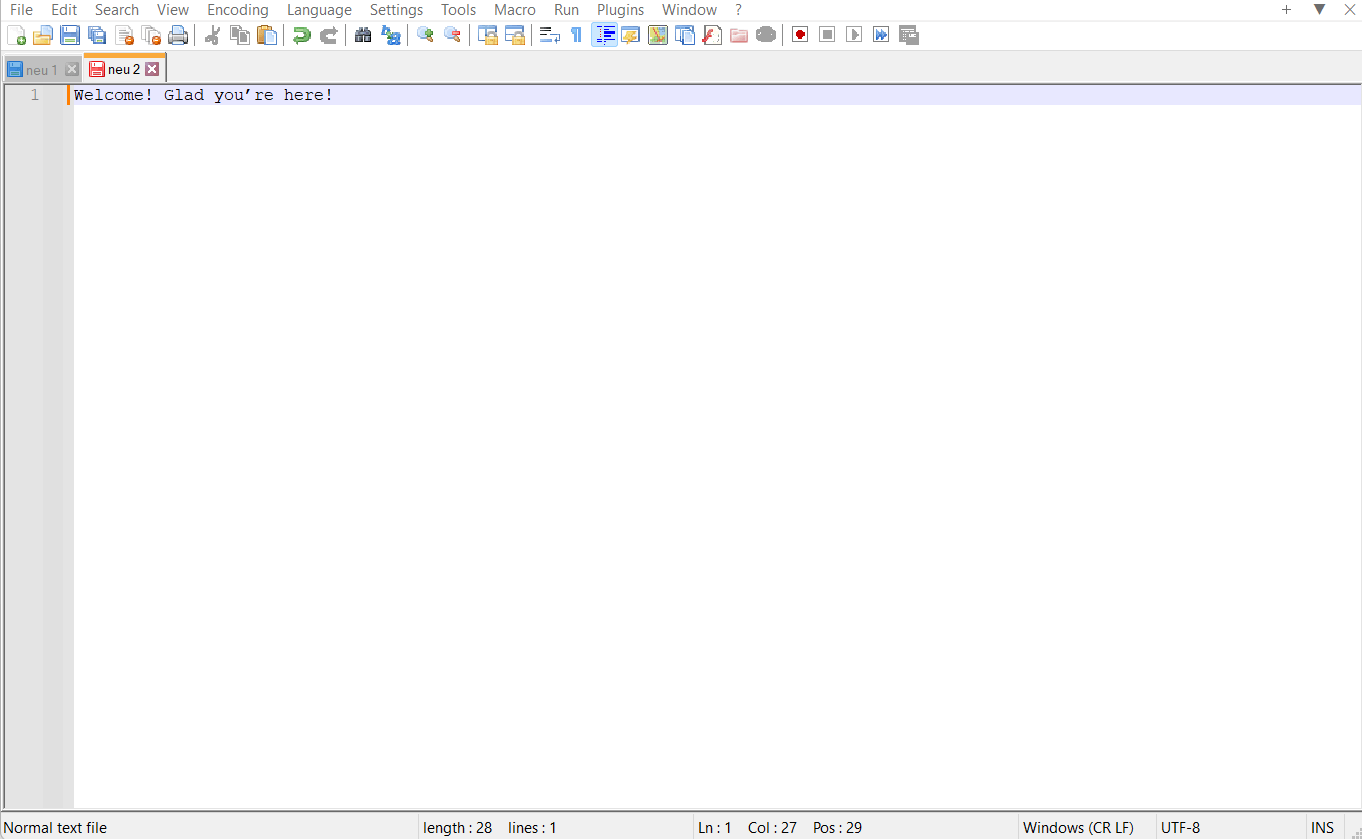Cut text using the scissors icon
Viewport: 1362px width, 839px height.
(x=212, y=34)
